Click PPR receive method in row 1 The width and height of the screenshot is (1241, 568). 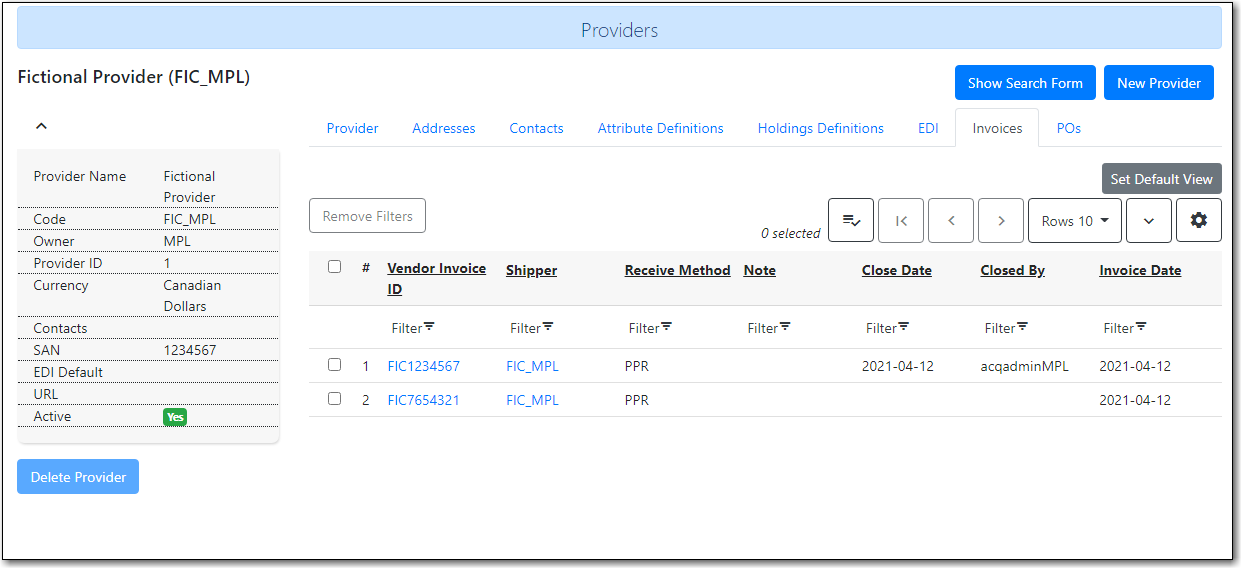(x=637, y=366)
